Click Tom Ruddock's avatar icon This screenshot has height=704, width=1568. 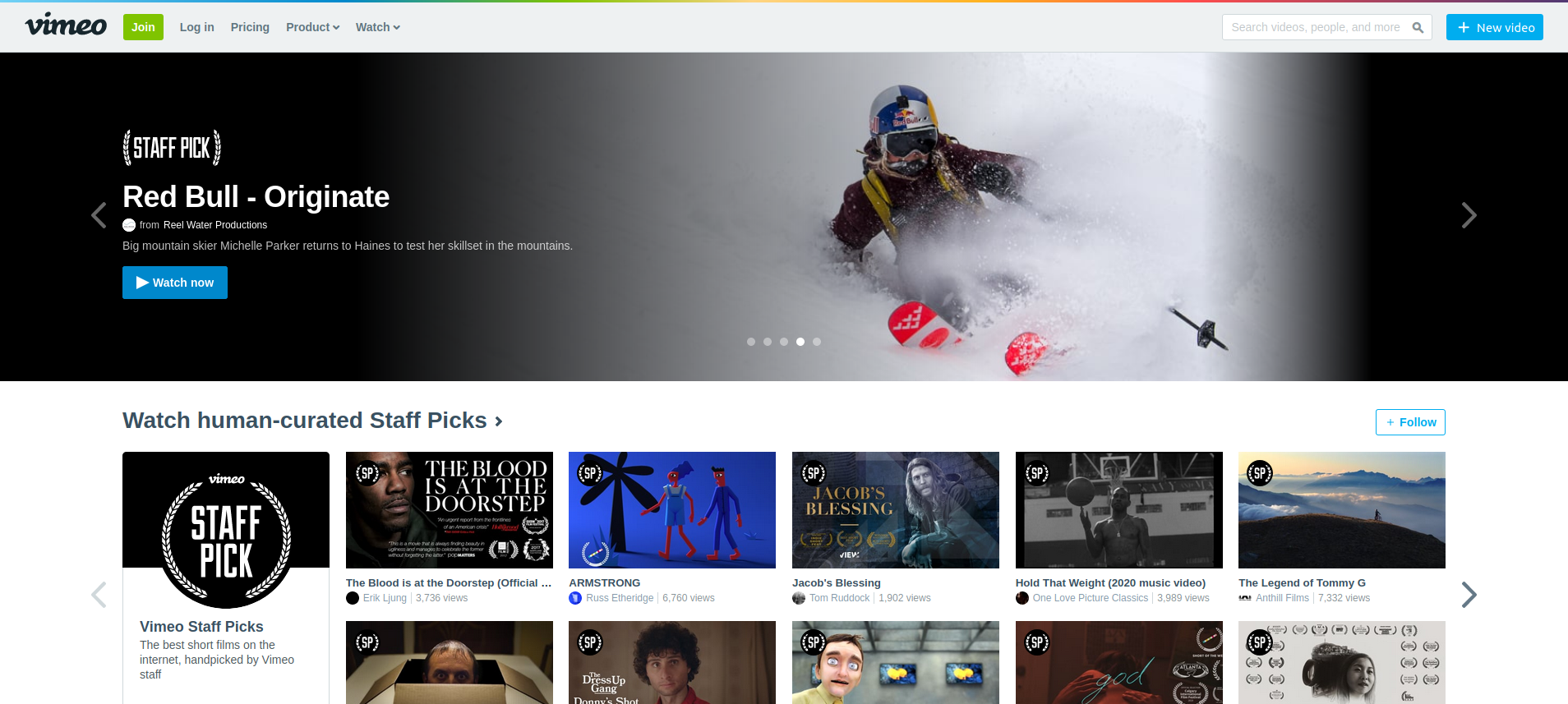click(x=799, y=598)
